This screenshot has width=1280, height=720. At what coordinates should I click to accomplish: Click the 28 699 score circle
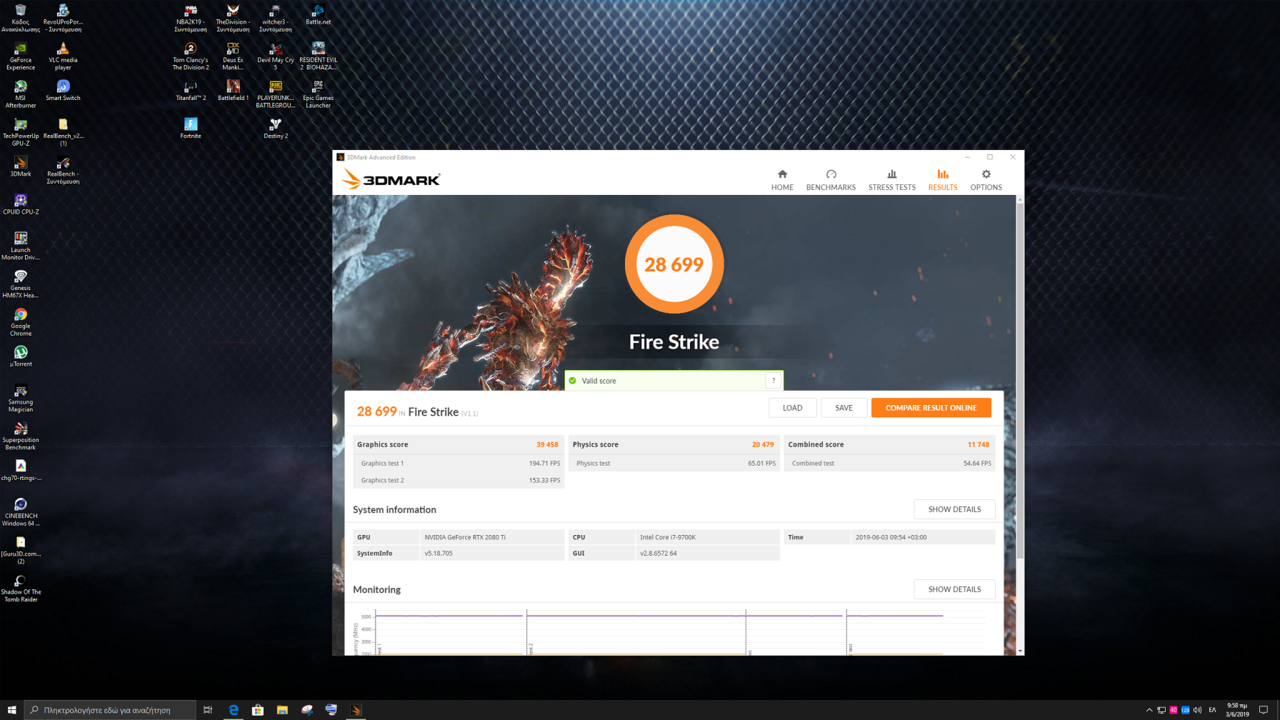tap(674, 264)
